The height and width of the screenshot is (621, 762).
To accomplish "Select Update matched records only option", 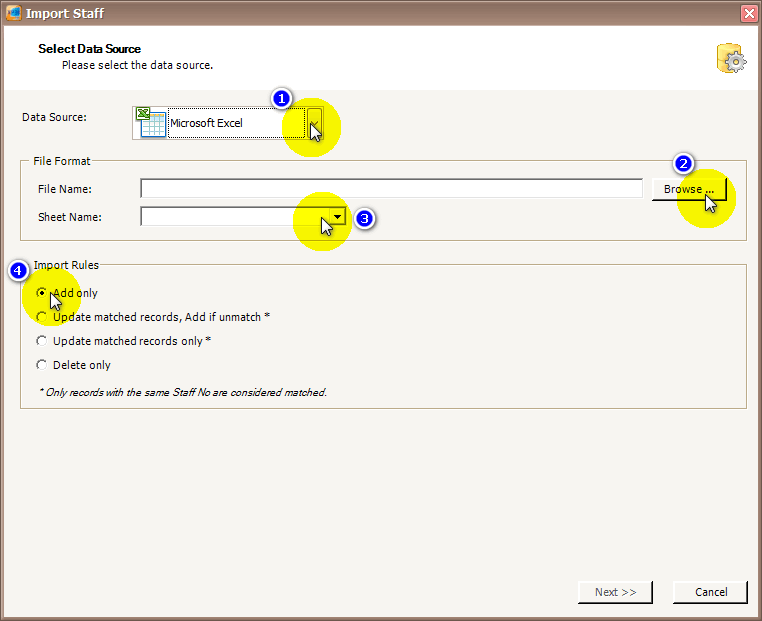I will click(41, 341).
